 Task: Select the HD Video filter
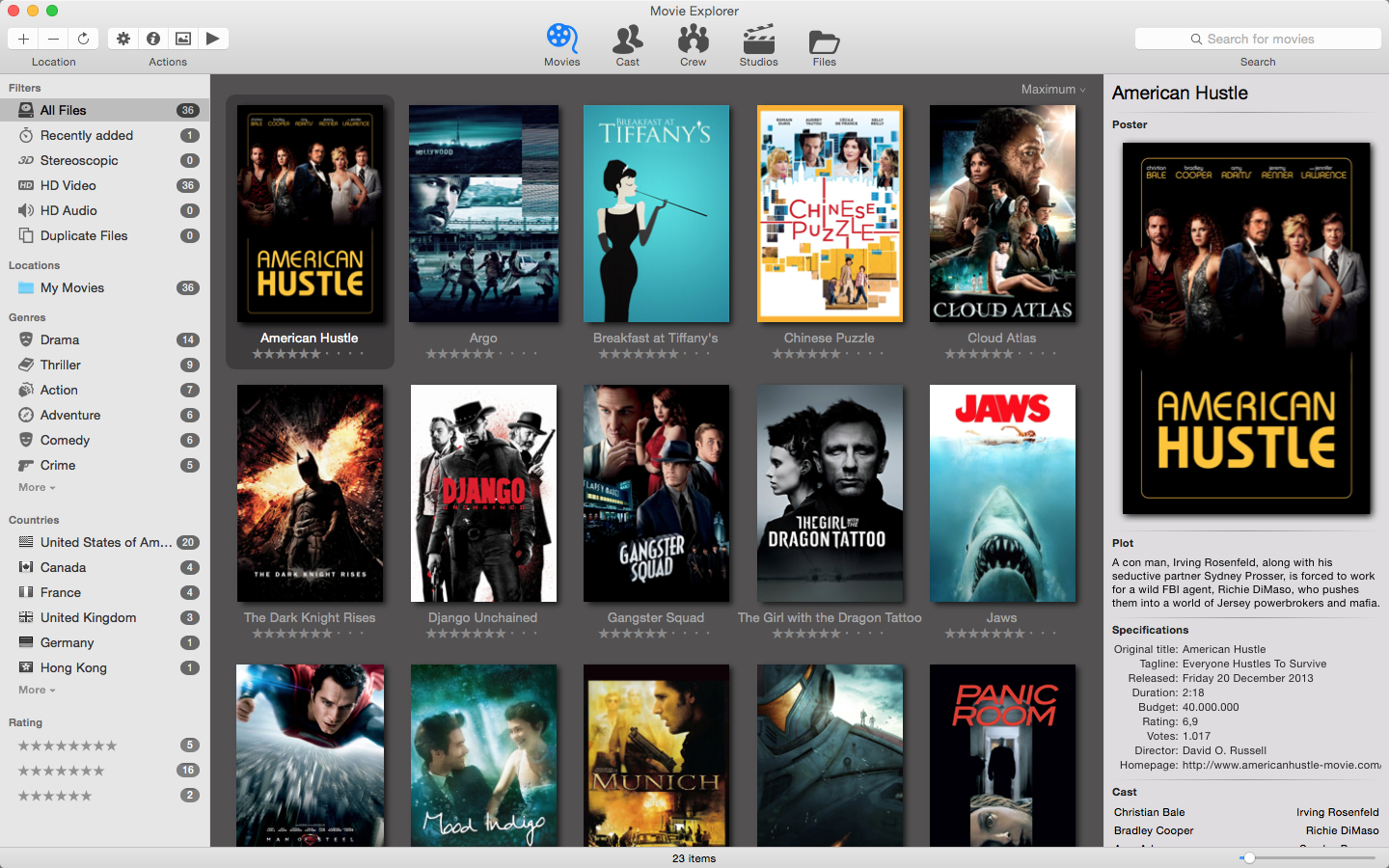tap(104, 185)
